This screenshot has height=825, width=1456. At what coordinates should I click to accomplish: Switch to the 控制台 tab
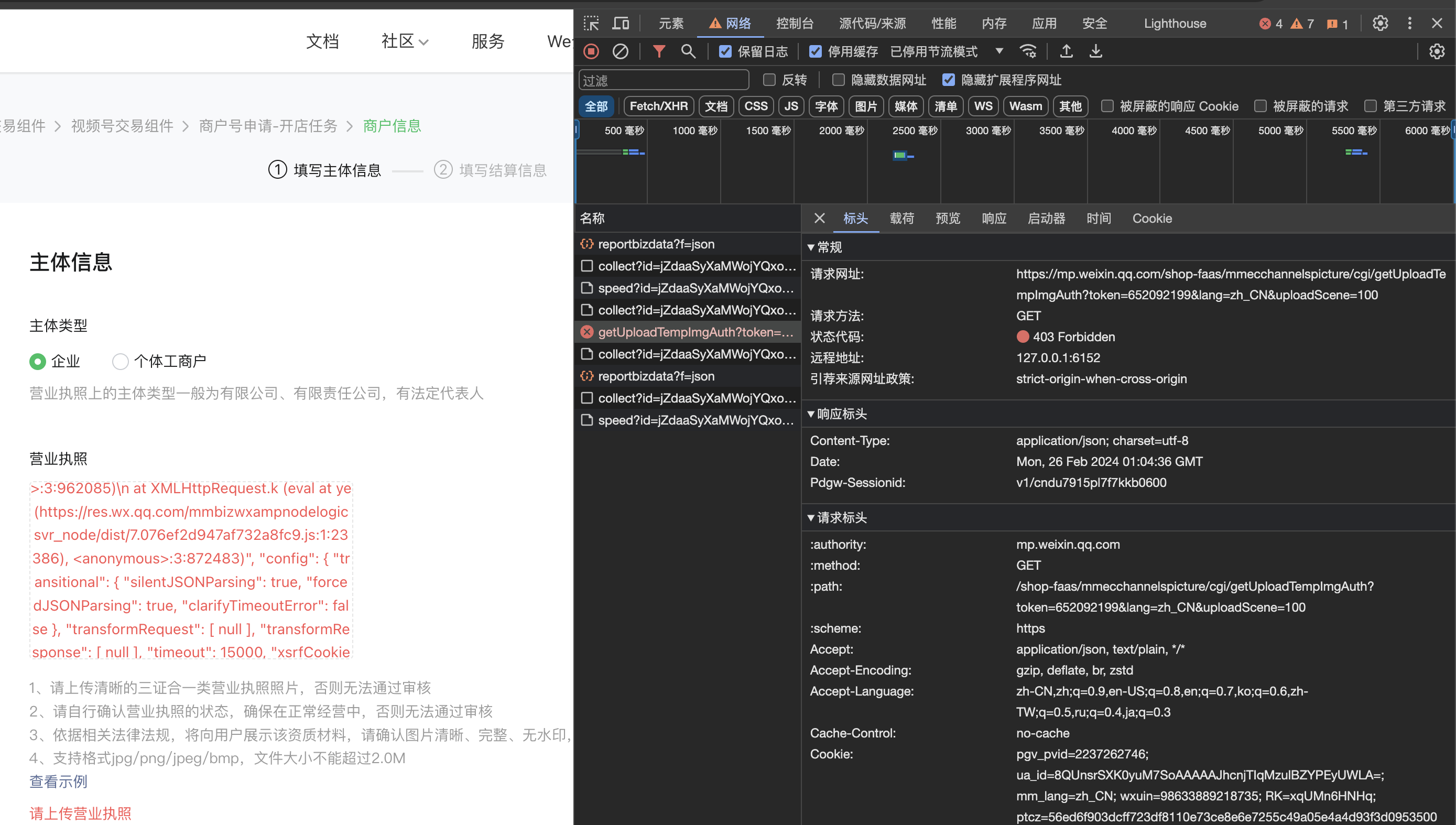795,23
